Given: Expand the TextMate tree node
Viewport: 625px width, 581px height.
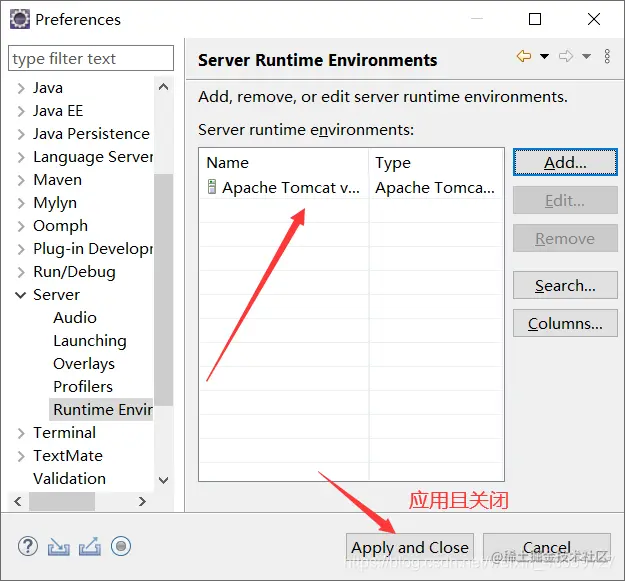Looking at the screenshot, I should tap(21, 456).
